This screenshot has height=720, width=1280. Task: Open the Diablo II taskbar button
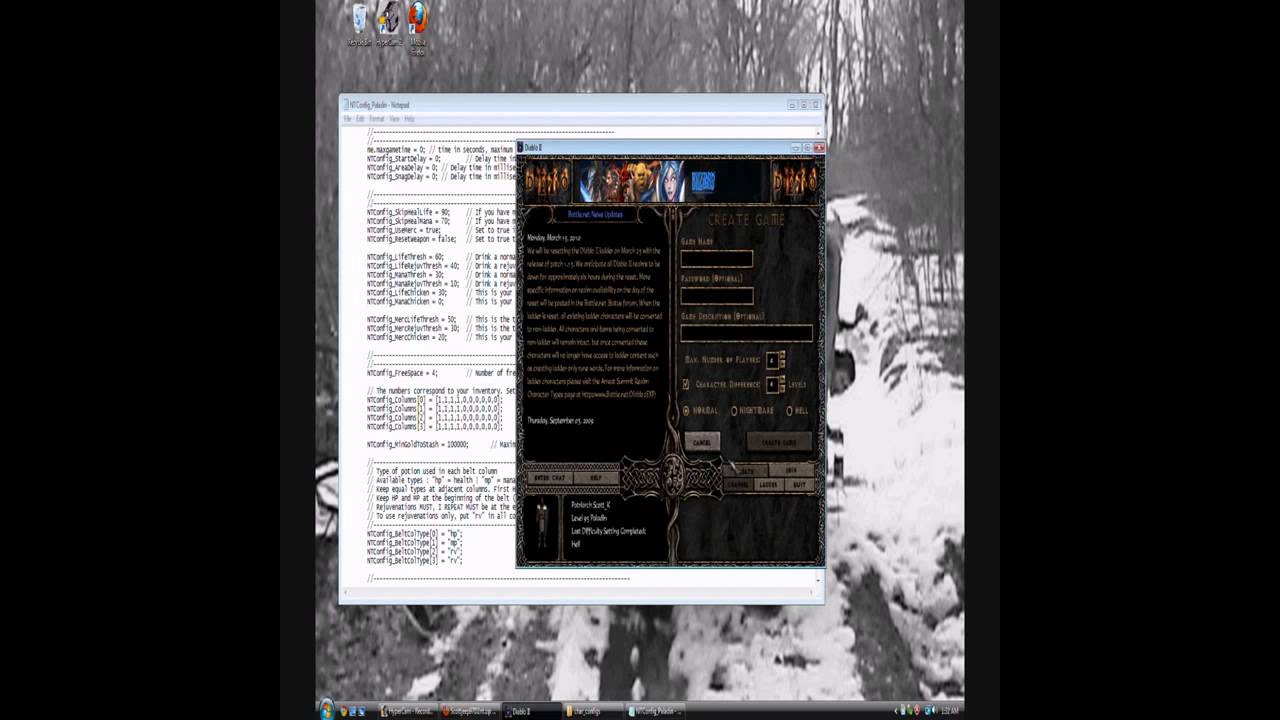tap(533, 711)
